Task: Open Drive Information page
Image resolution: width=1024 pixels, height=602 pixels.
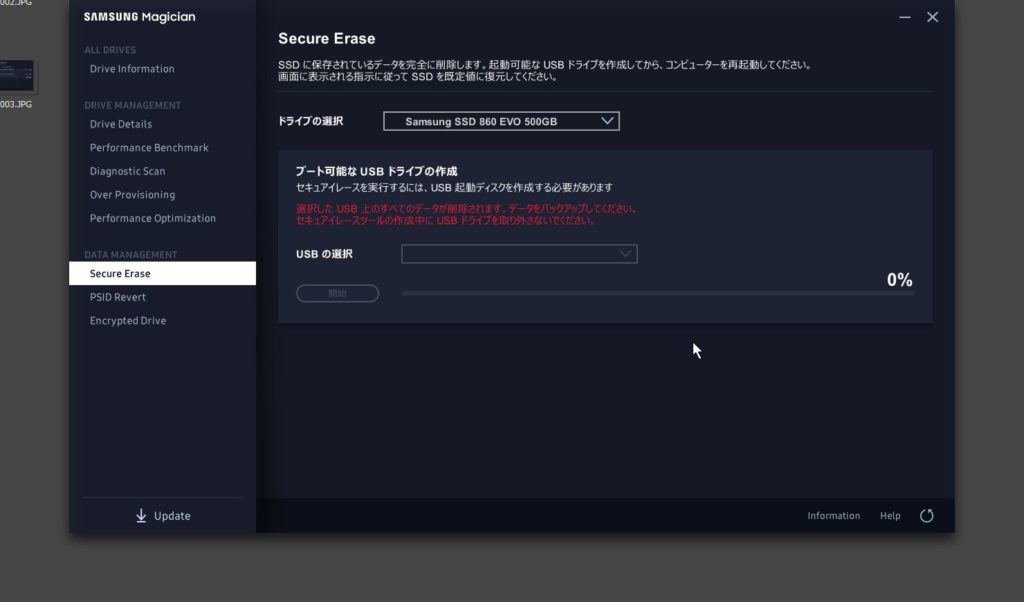Action: pos(132,69)
